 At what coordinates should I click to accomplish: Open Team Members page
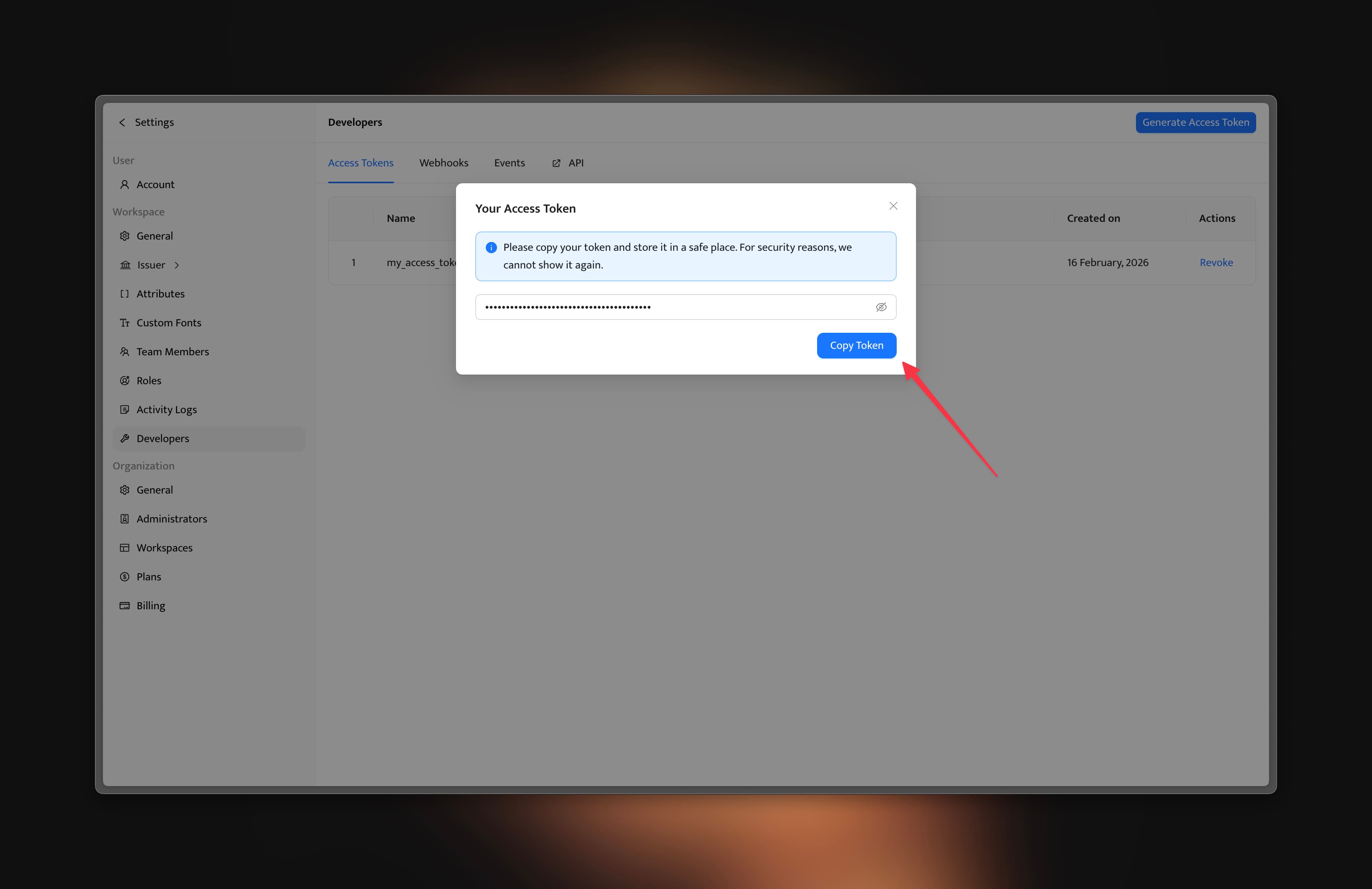tap(173, 351)
